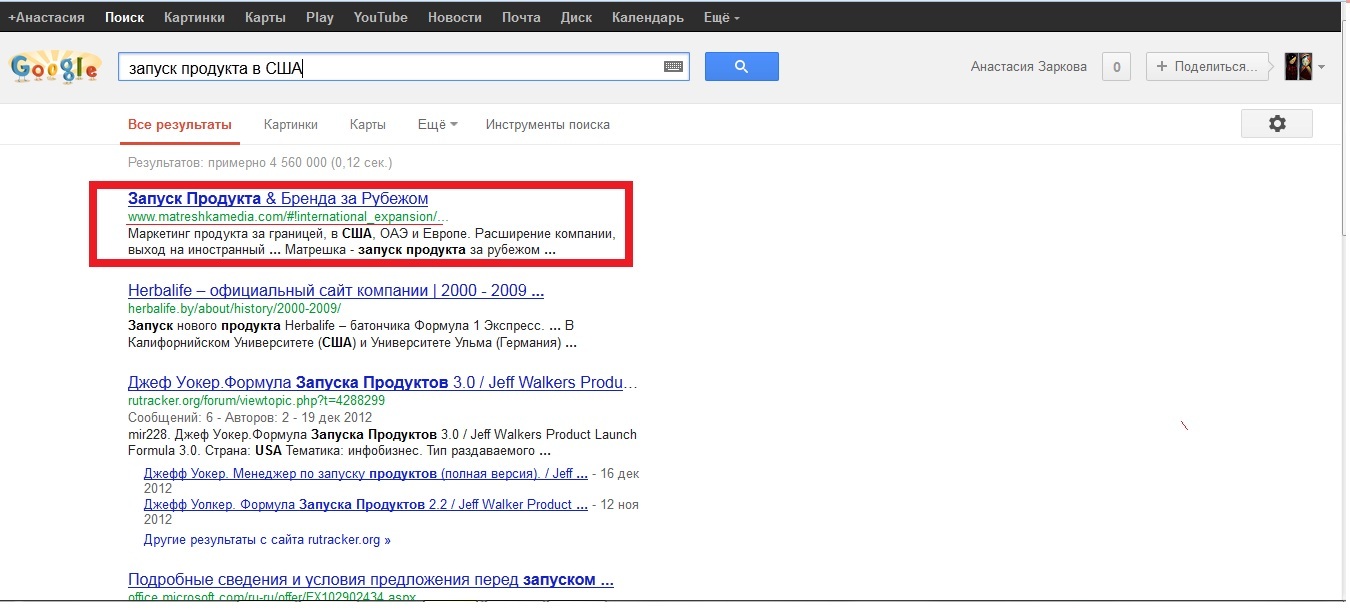
Task: Open sublink Джефф Уокер Менеджер по запуску продуктов
Action: click(366, 473)
